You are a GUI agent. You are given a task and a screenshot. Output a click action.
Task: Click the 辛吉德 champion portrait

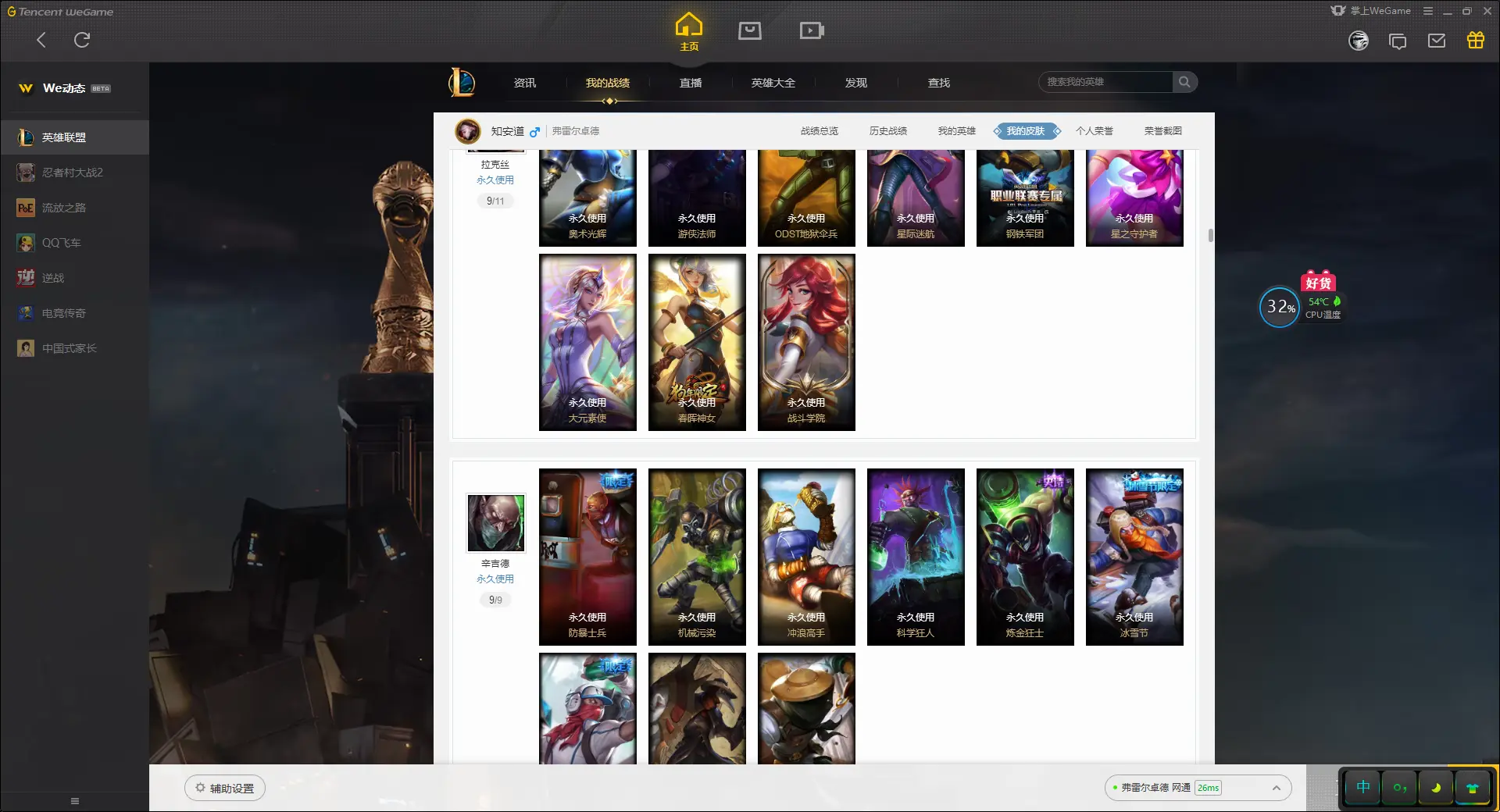pos(495,522)
